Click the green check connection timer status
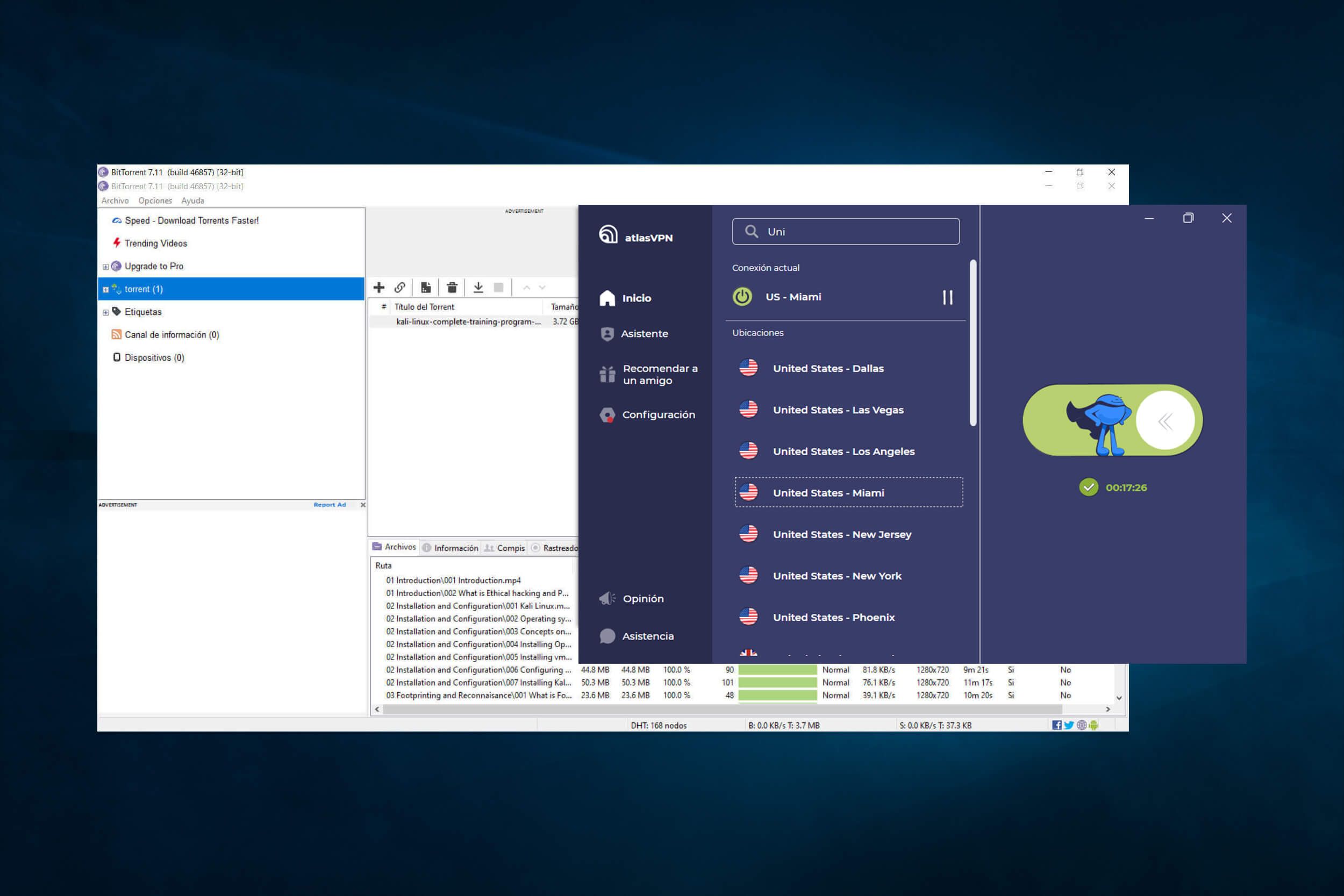Image resolution: width=1344 pixels, height=896 pixels. click(x=1113, y=488)
